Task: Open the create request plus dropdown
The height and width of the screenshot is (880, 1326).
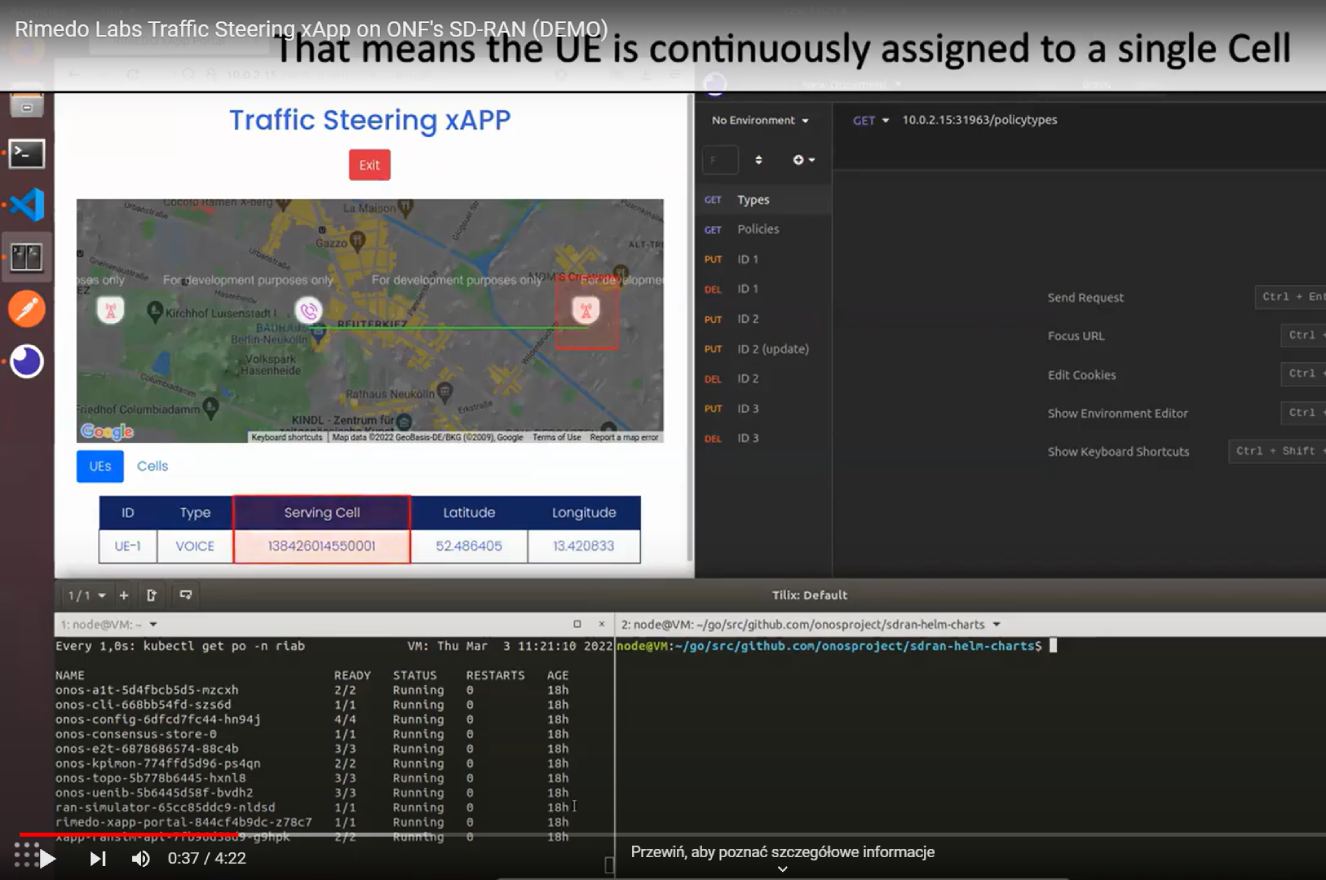Action: coord(803,160)
